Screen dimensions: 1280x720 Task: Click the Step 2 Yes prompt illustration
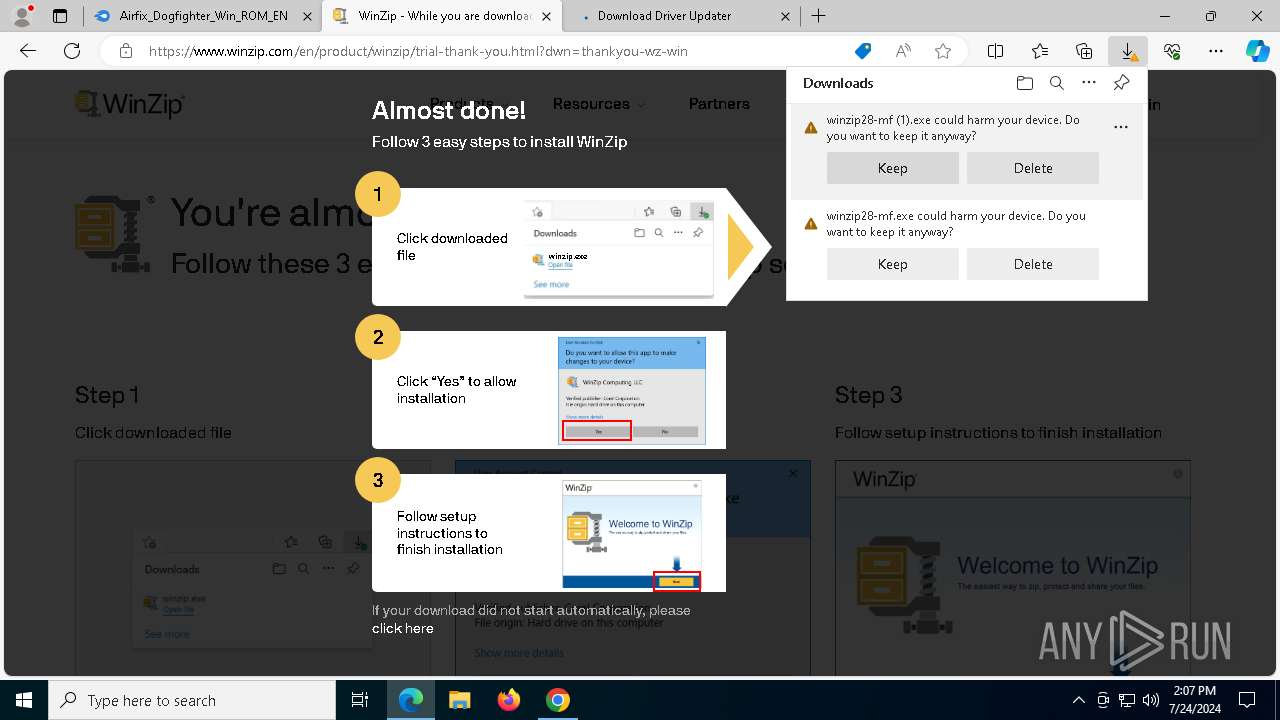coord(632,390)
